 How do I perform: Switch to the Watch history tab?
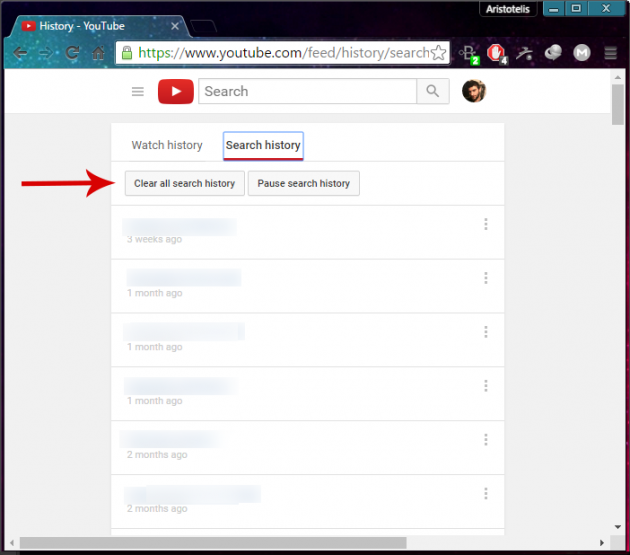(167, 145)
